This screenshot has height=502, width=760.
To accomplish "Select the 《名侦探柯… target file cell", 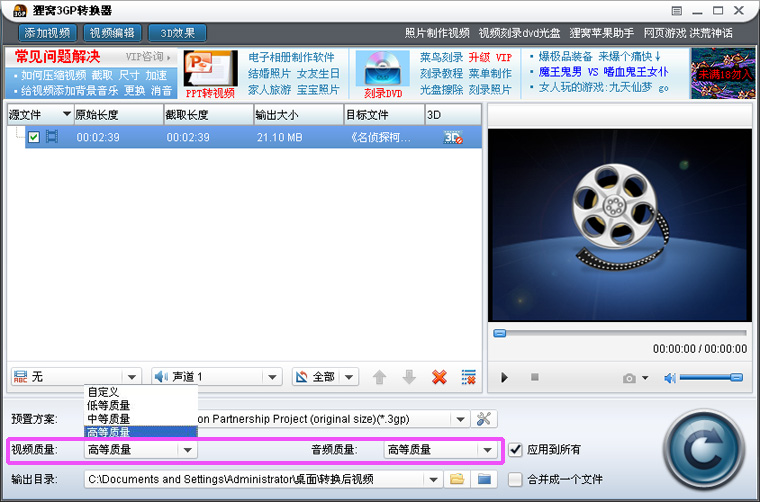I will 380,137.
